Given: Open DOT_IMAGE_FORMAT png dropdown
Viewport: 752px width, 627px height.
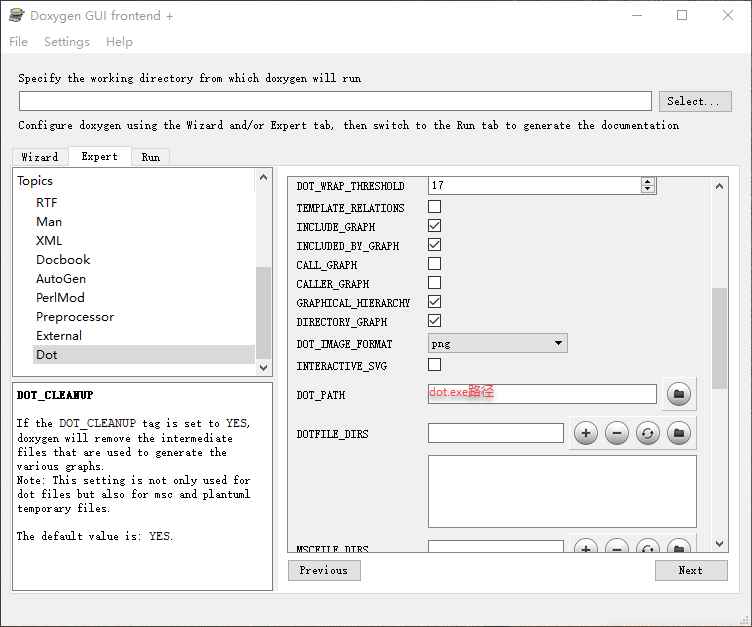Looking at the screenshot, I should pos(497,343).
